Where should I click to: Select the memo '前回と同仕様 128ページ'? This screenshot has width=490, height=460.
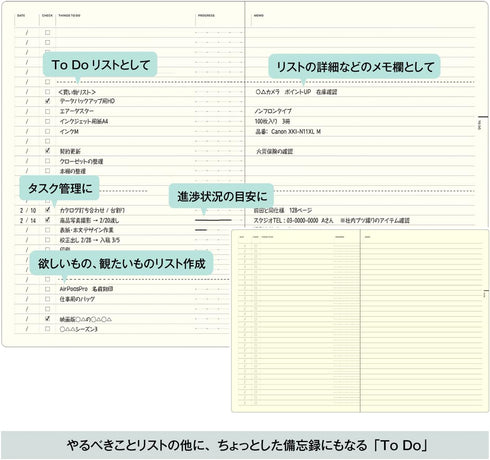click(283, 210)
